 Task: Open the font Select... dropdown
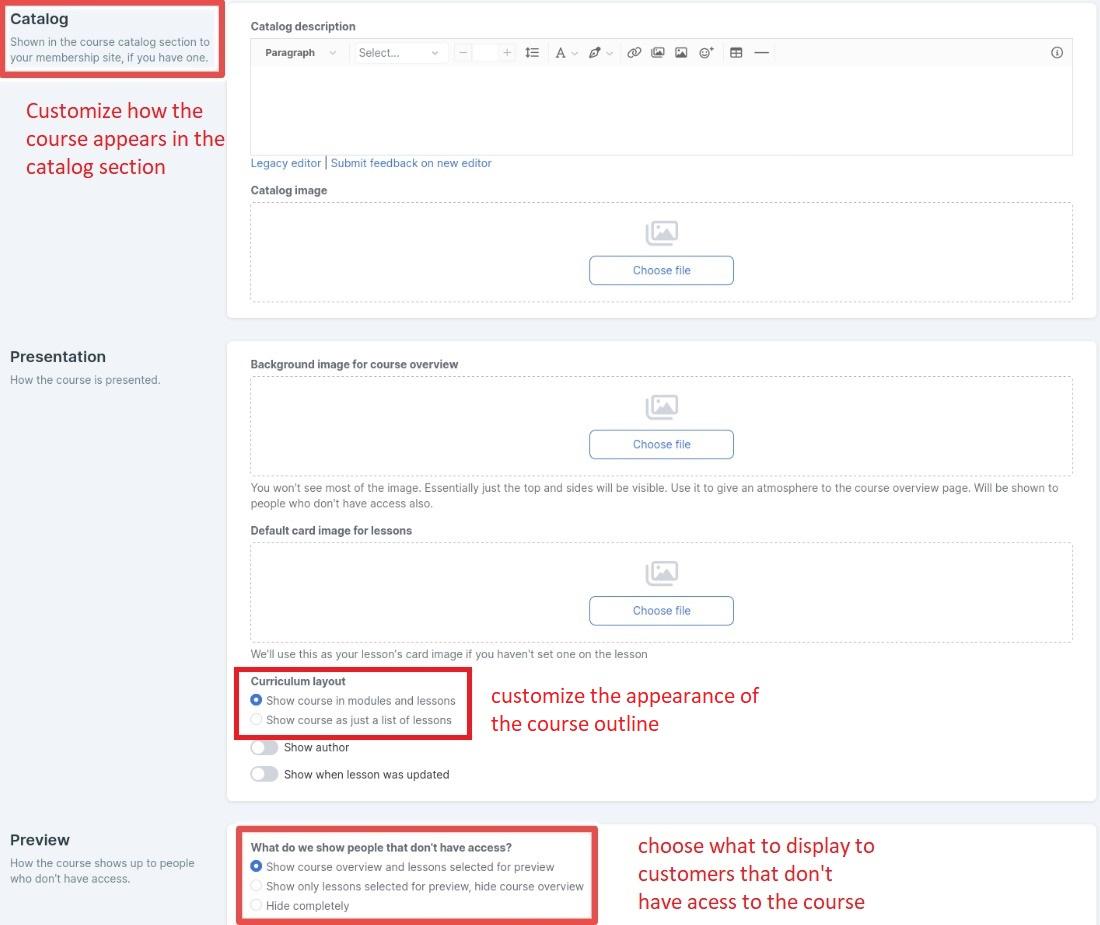[400, 53]
